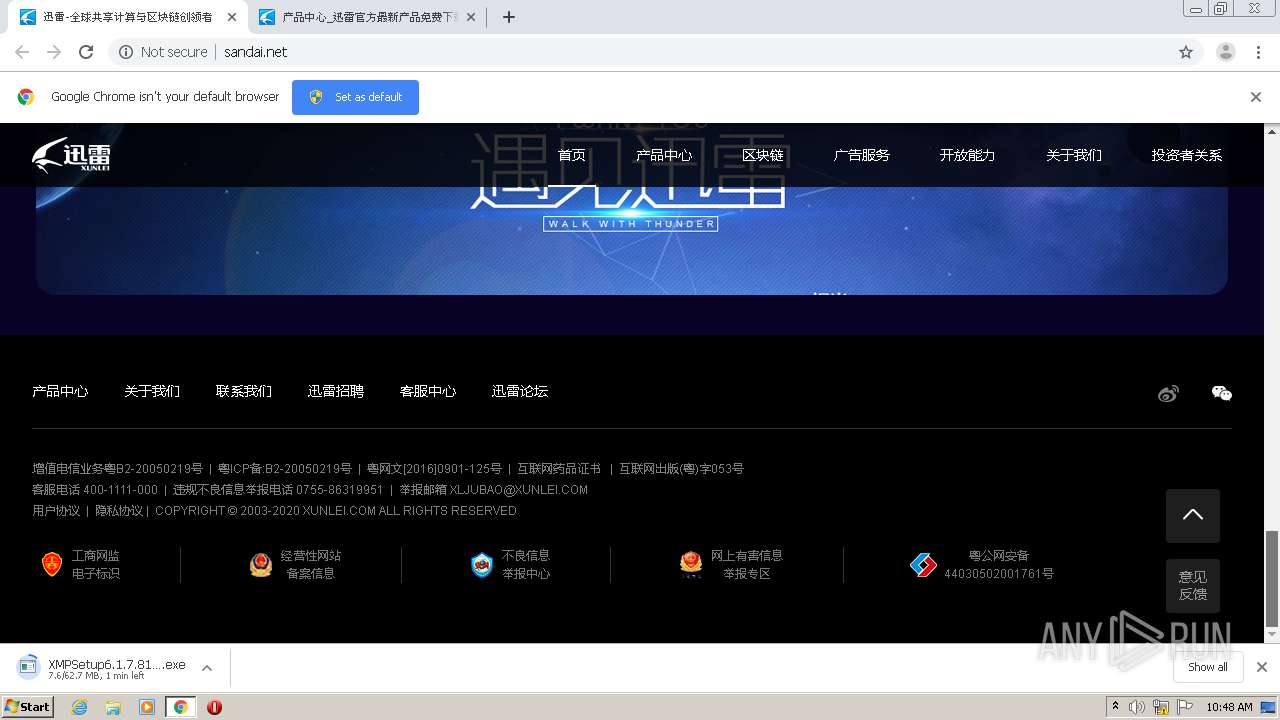Open the Weibo social icon

1168,394
